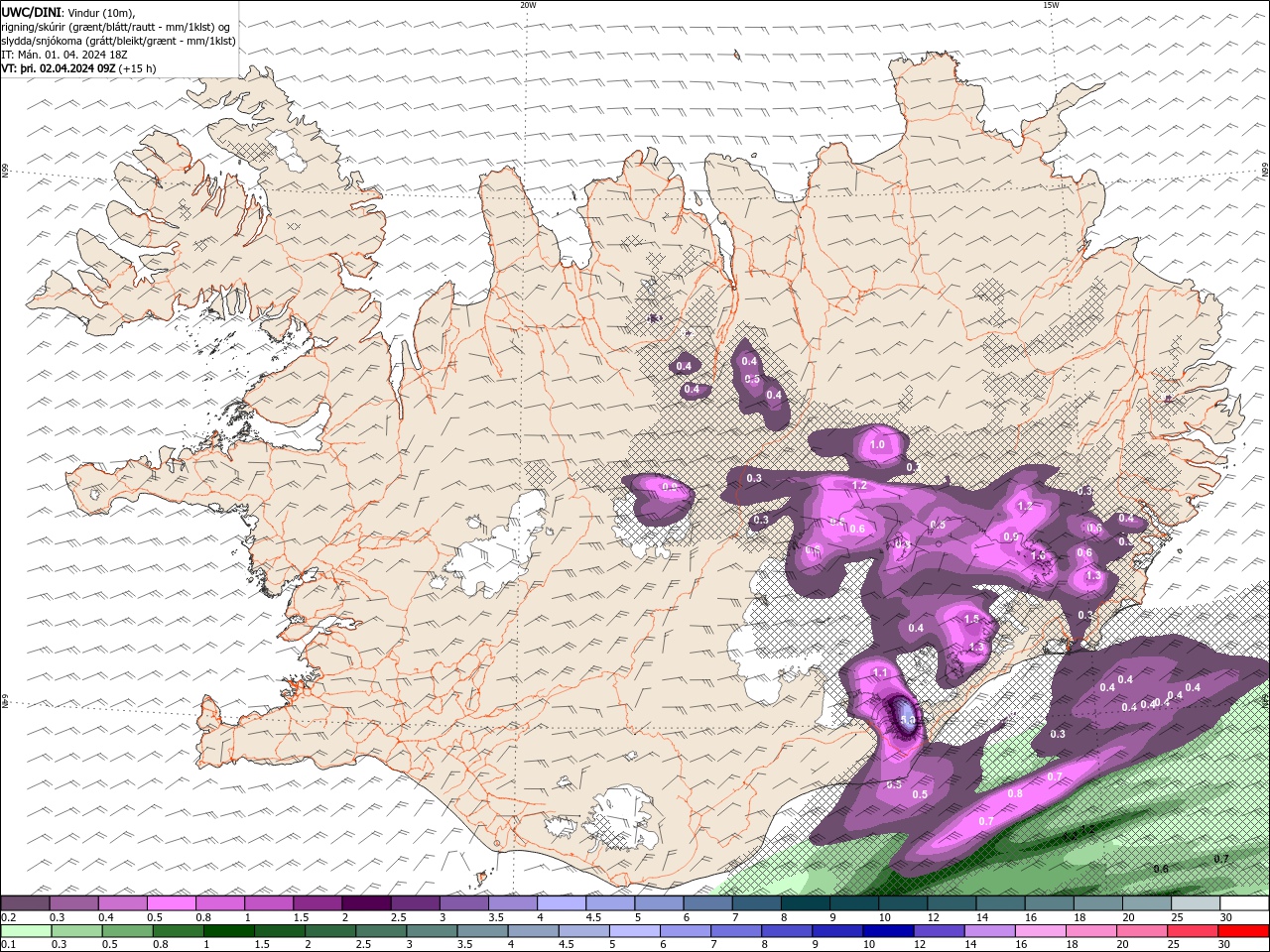Select the pure red swatch labeled 30 in lower legend
Image resolution: width=1270 pixels, height=952 pixels.
click(1243, 931)
